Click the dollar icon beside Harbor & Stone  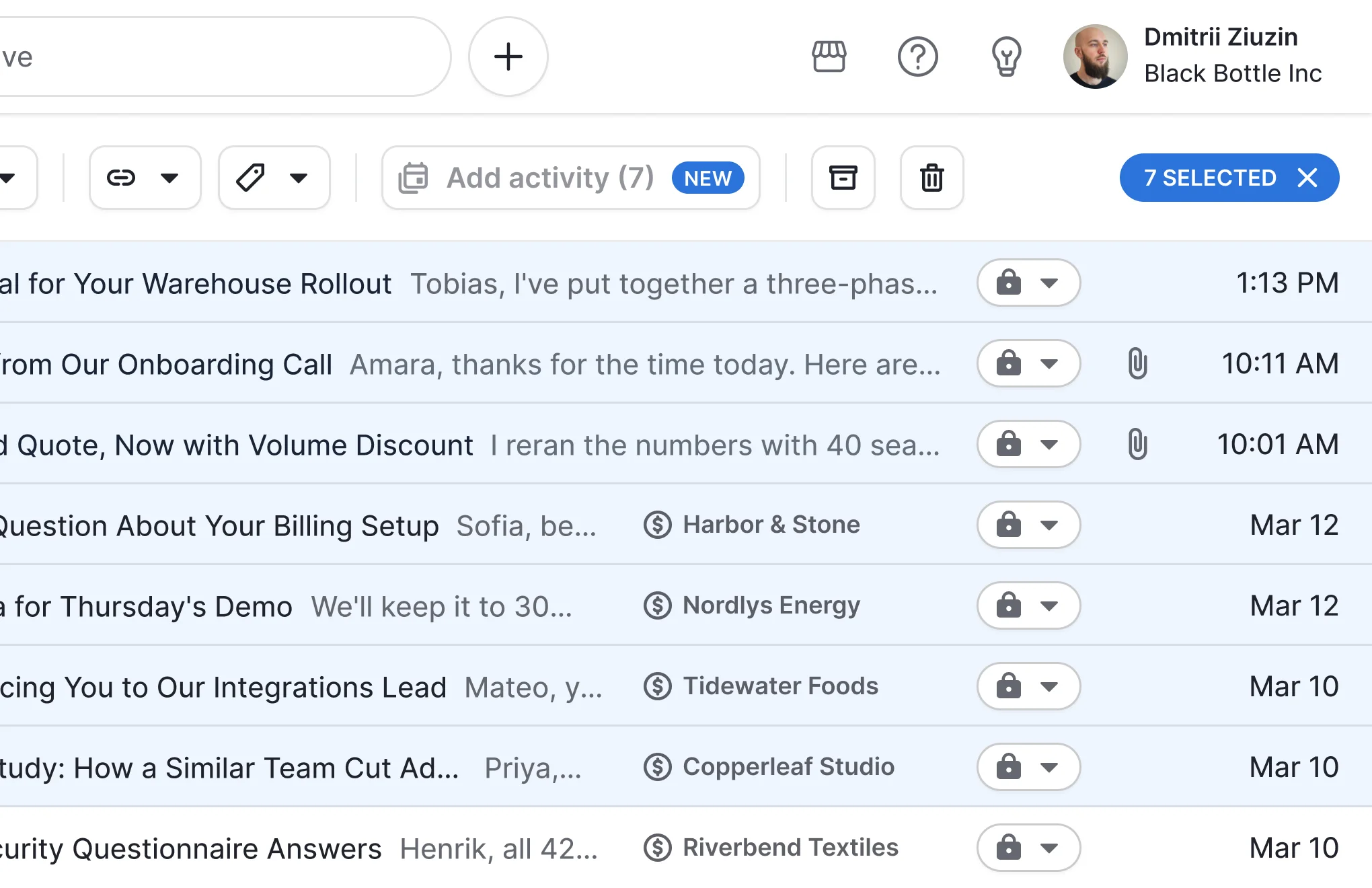[657, 525]
